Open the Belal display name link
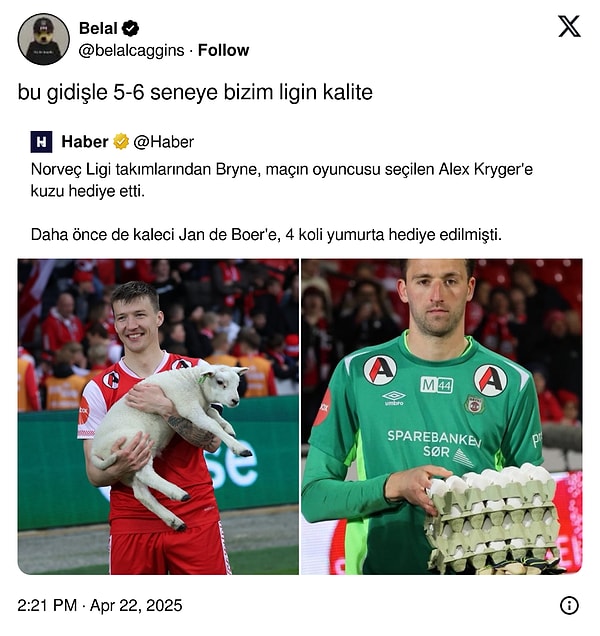 click(98, 28)
